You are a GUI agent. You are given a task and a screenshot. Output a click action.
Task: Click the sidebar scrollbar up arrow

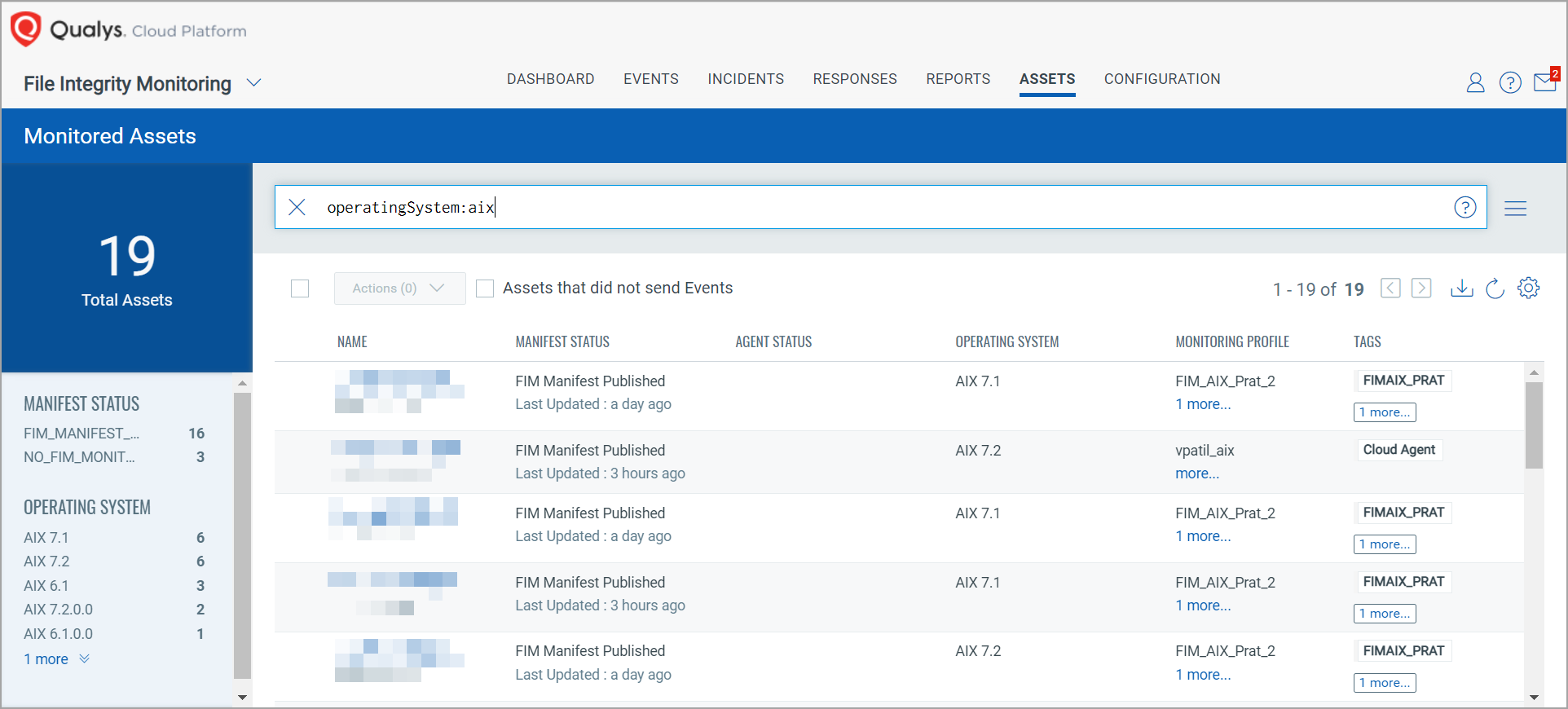click(242, 383)
